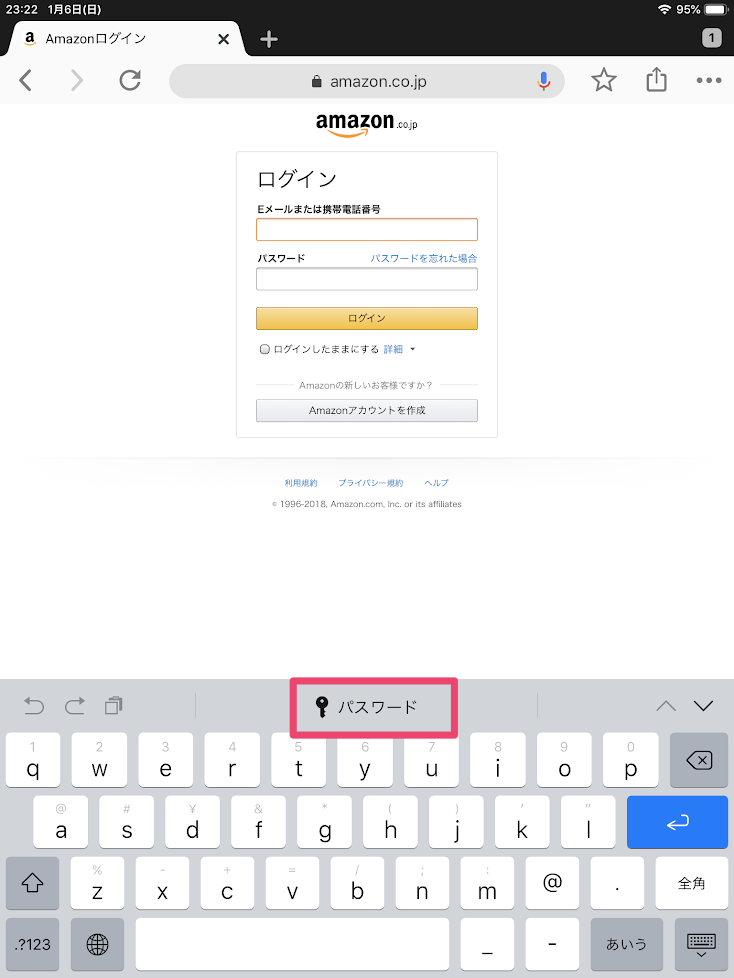Tap the keyboard undo arrow
This screenshot has height=978, width=734.
coord(34,705)
